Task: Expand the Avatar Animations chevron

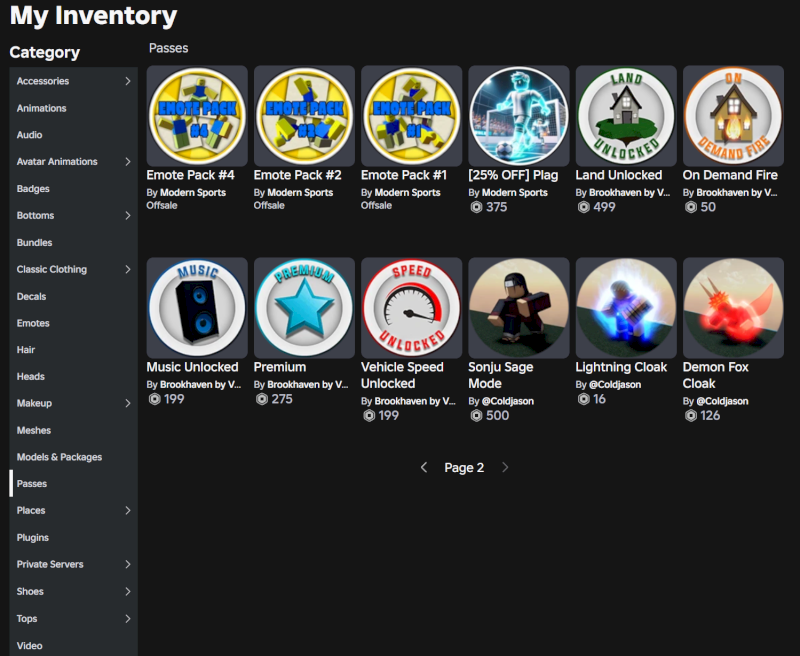Action: 128,162
